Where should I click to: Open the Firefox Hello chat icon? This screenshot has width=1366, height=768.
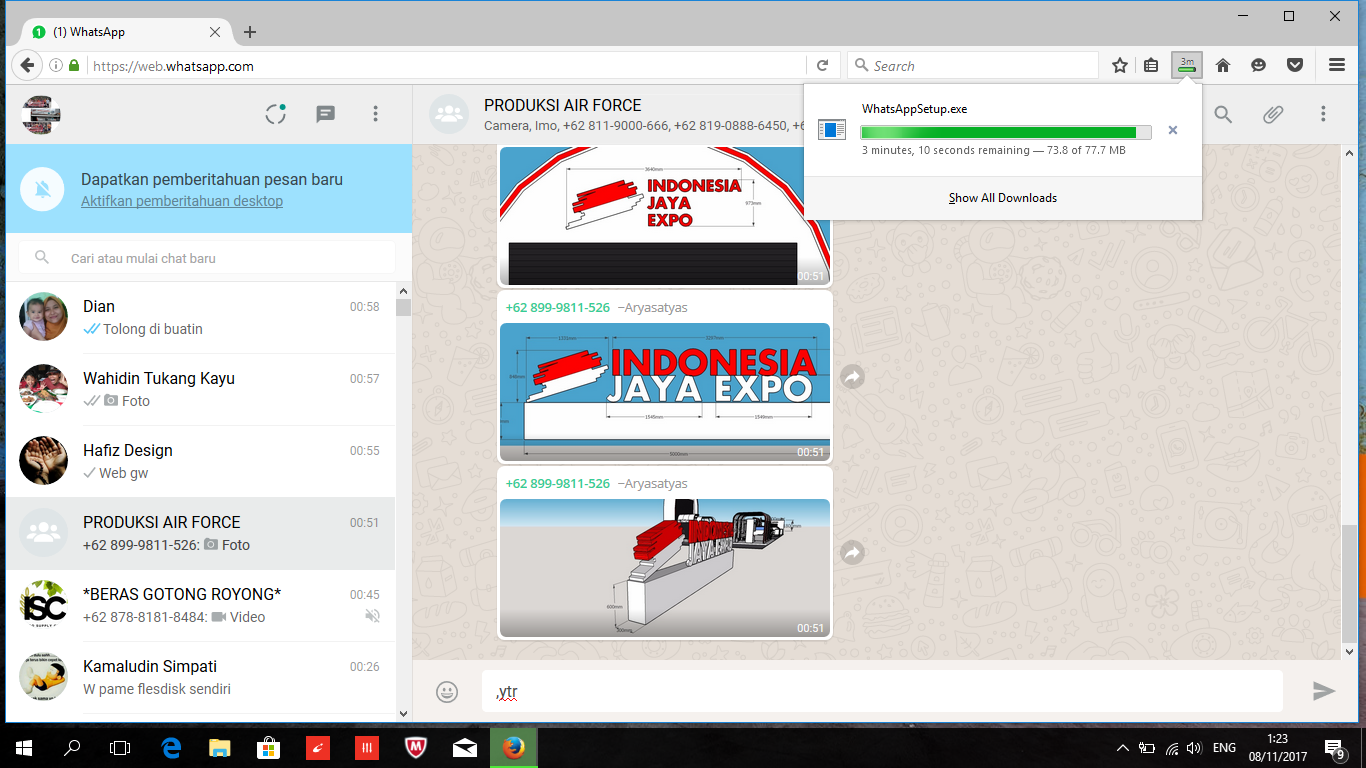pos(1258,66)
